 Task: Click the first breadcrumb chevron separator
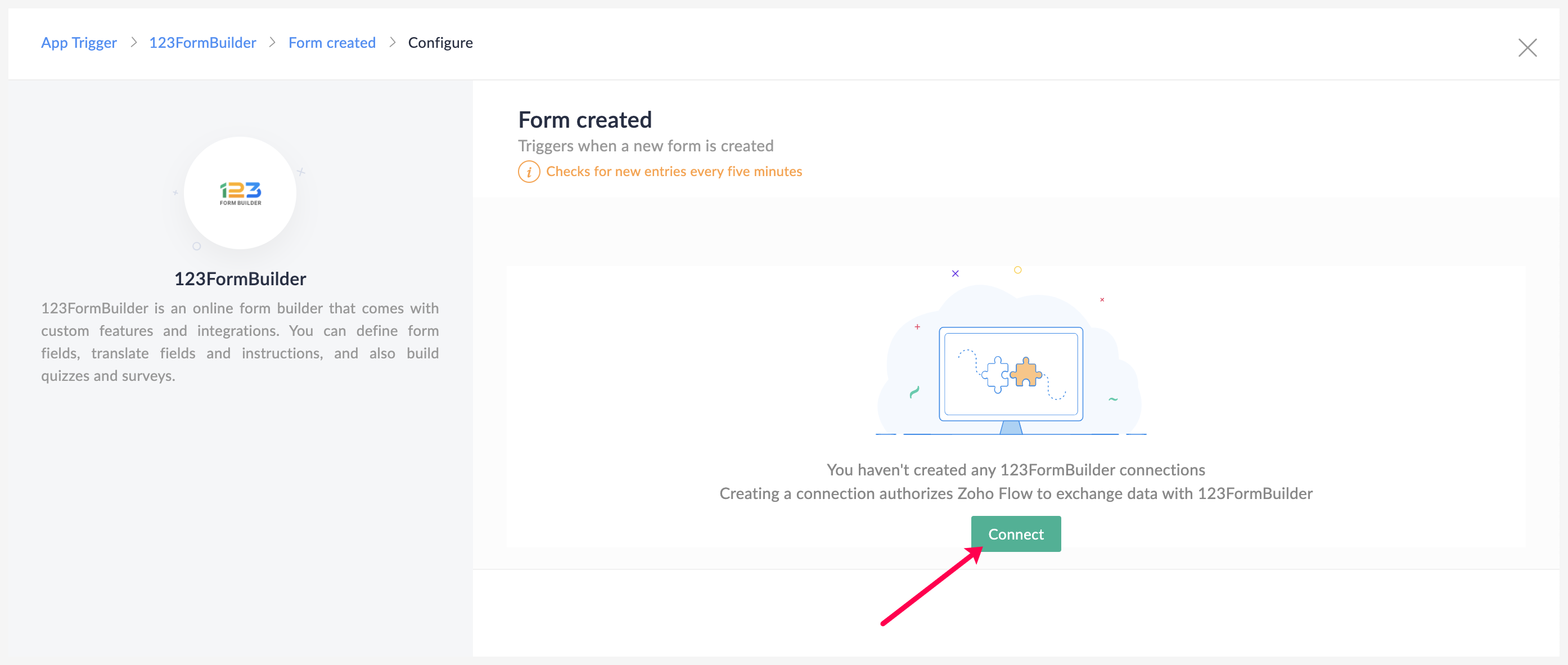[133, 43]
